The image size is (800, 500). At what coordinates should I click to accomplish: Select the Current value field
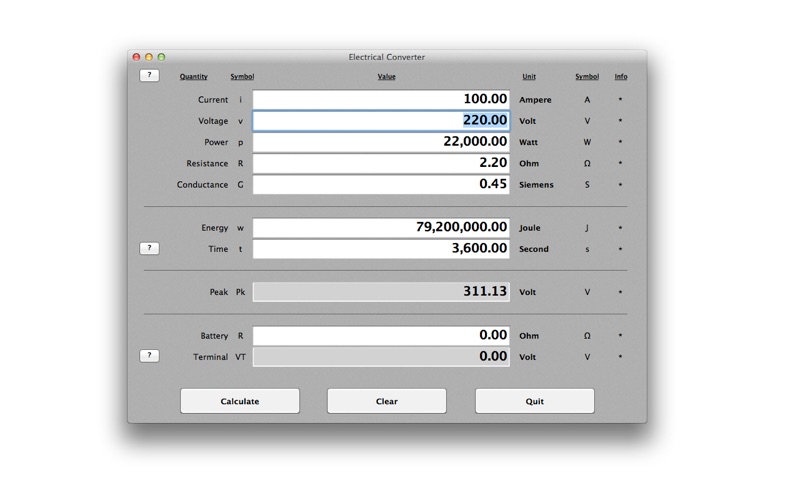[x=381, y=99]
